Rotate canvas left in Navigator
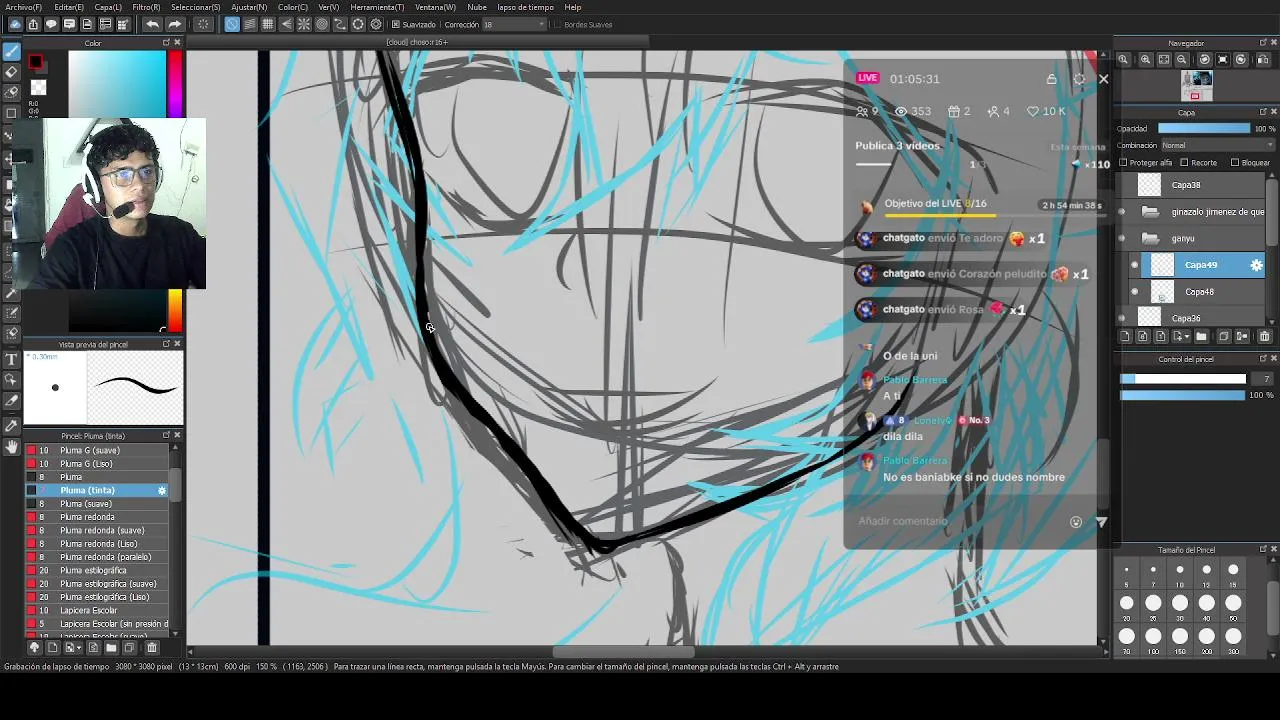This screenshot has height=720, width=1280. 1203,60
